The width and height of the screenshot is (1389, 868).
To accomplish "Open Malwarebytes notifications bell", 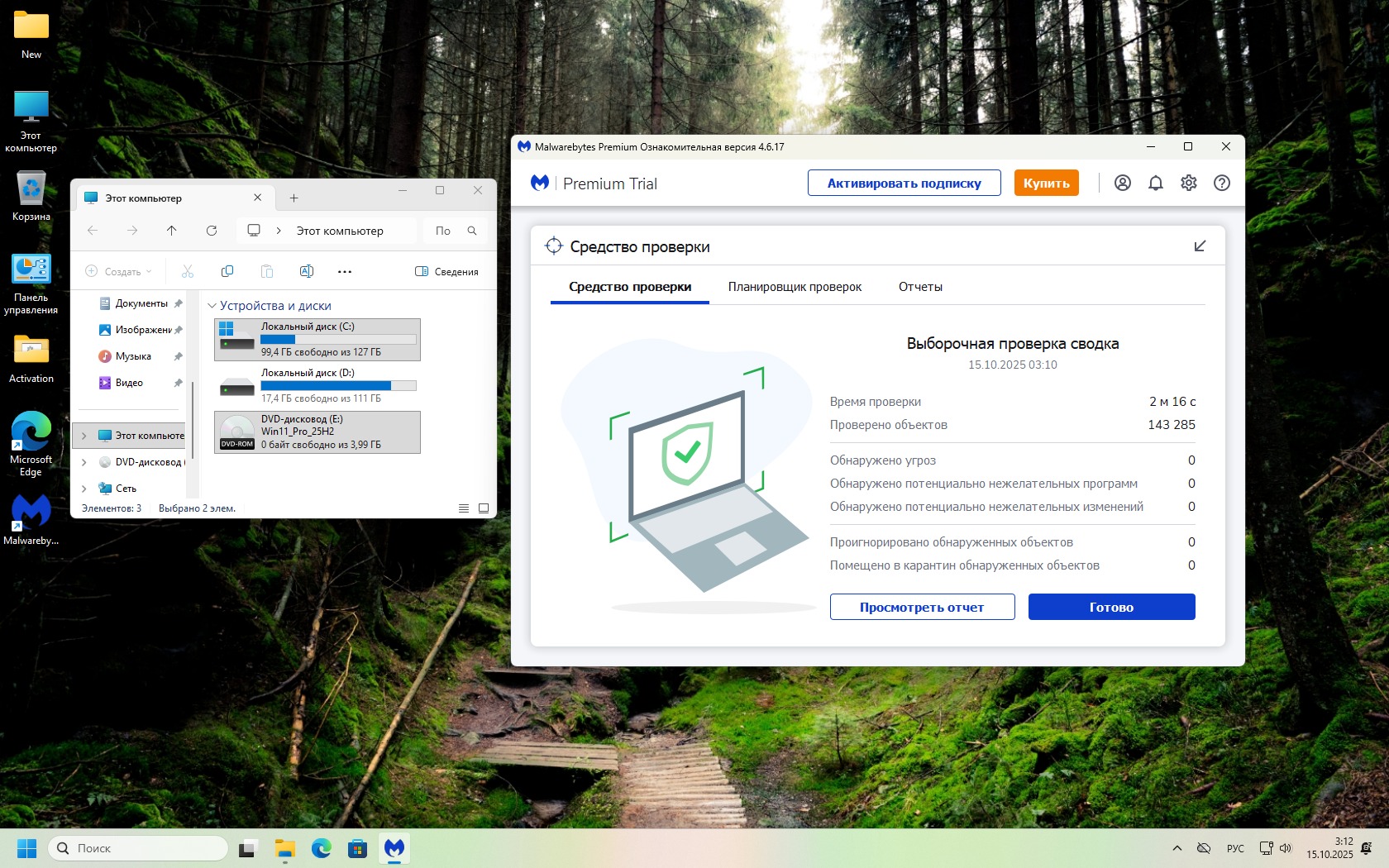I will 1155,184.
